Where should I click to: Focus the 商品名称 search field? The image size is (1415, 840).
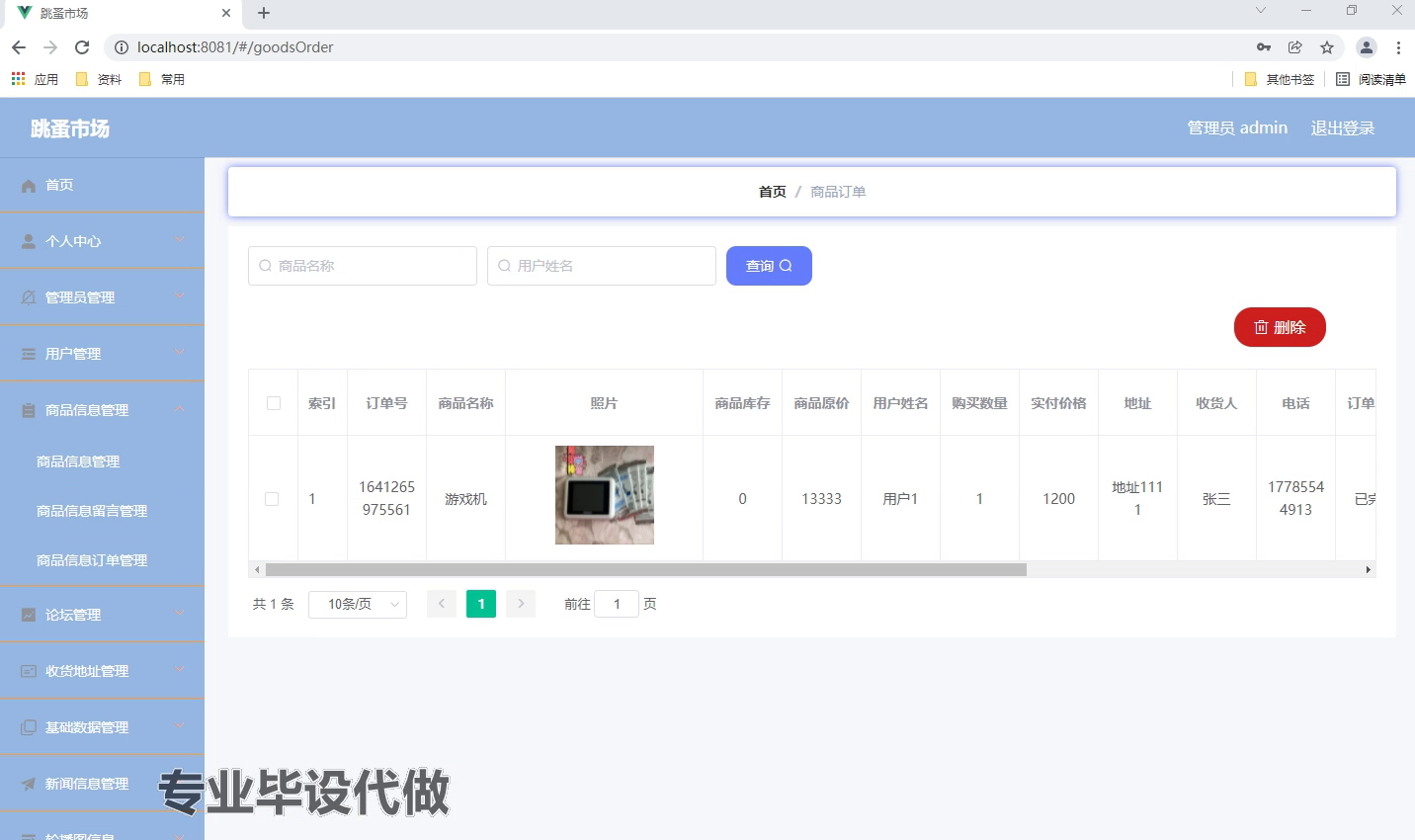363,266
